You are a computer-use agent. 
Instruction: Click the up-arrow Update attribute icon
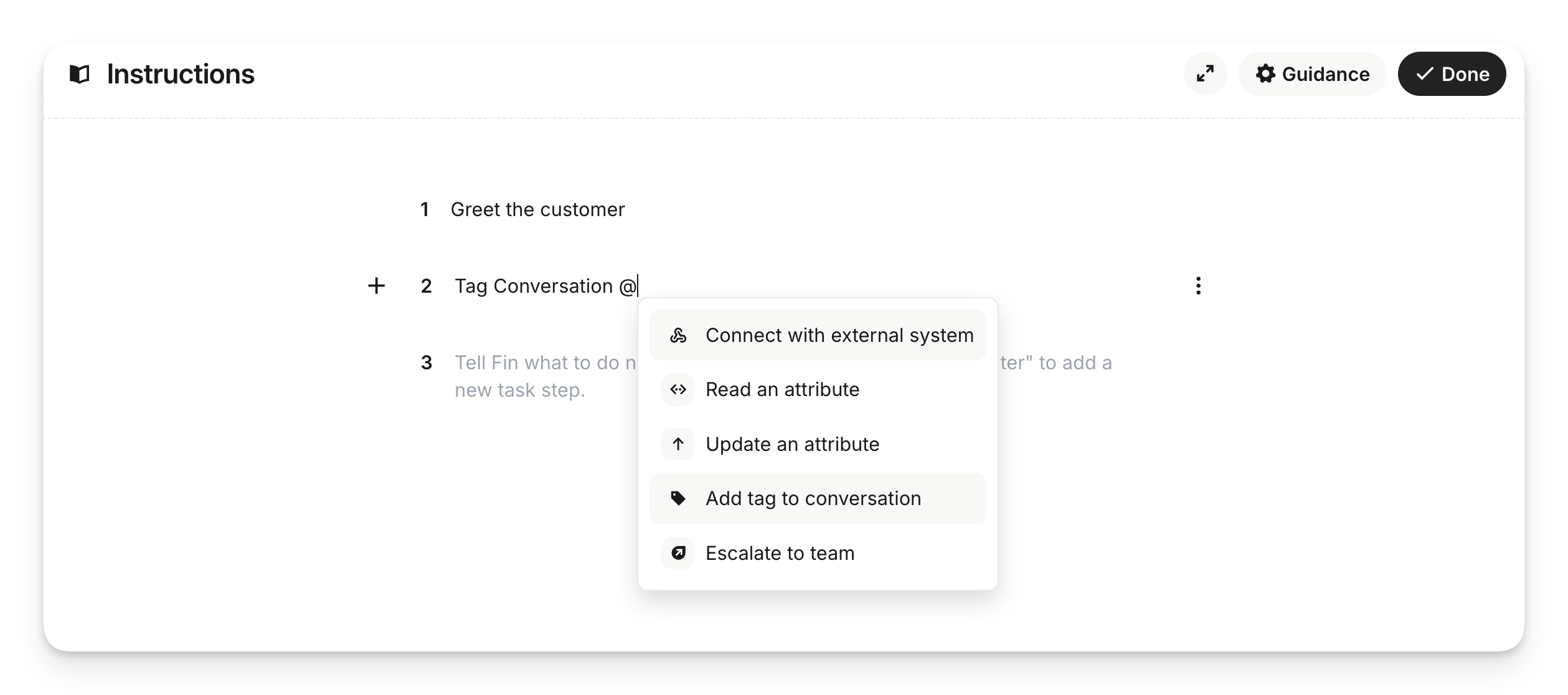coord(678,444)
